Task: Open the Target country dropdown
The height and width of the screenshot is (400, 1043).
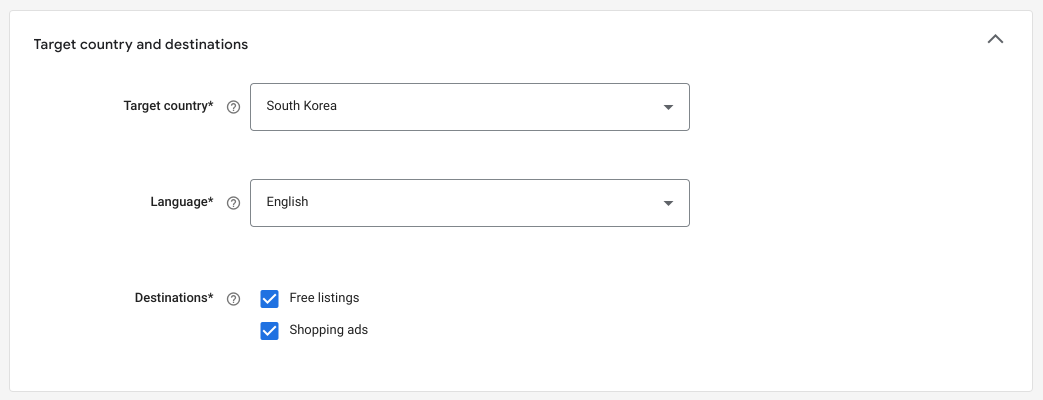Action: click(469, 107)
